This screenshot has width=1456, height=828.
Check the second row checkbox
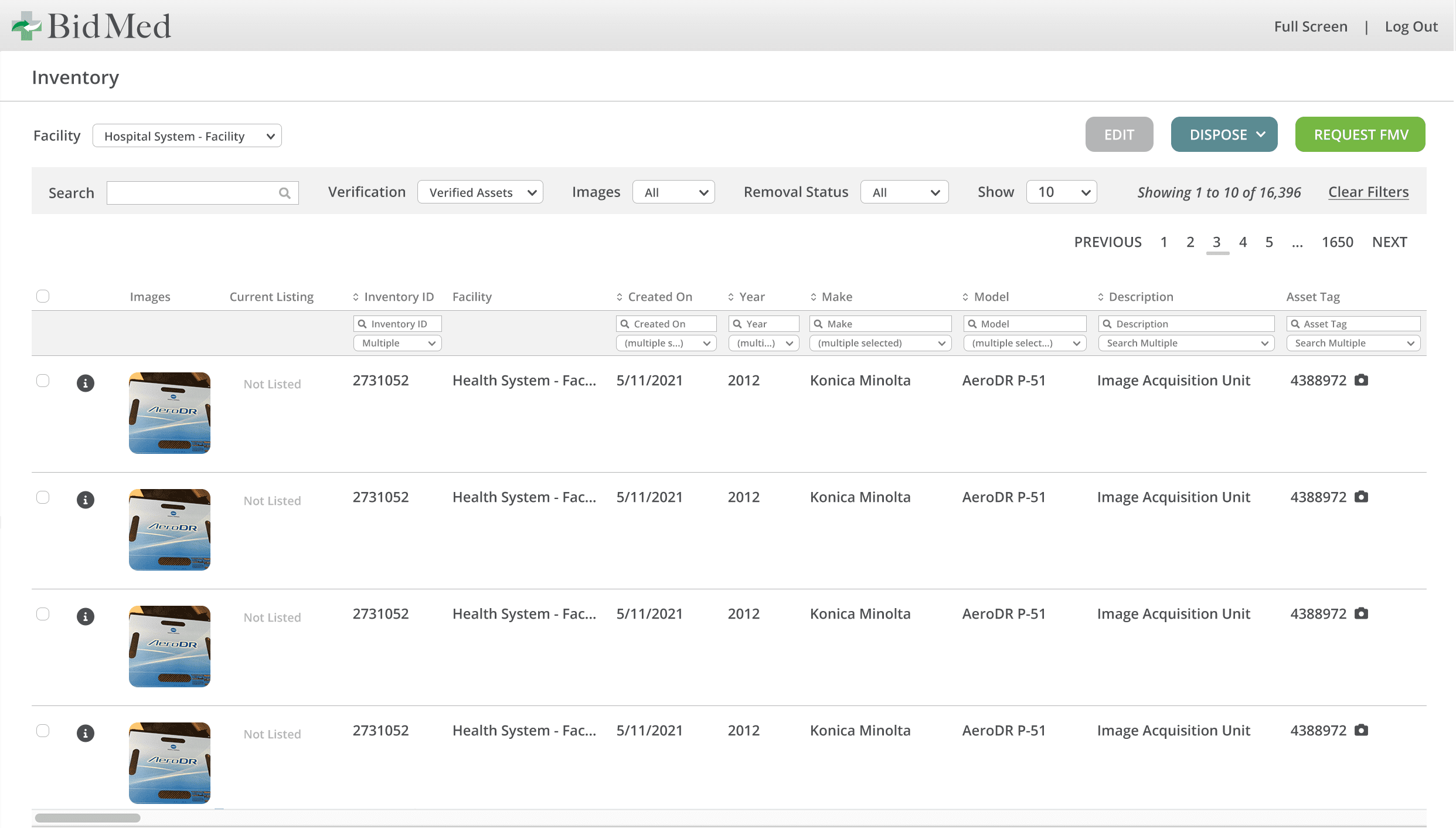43,497
